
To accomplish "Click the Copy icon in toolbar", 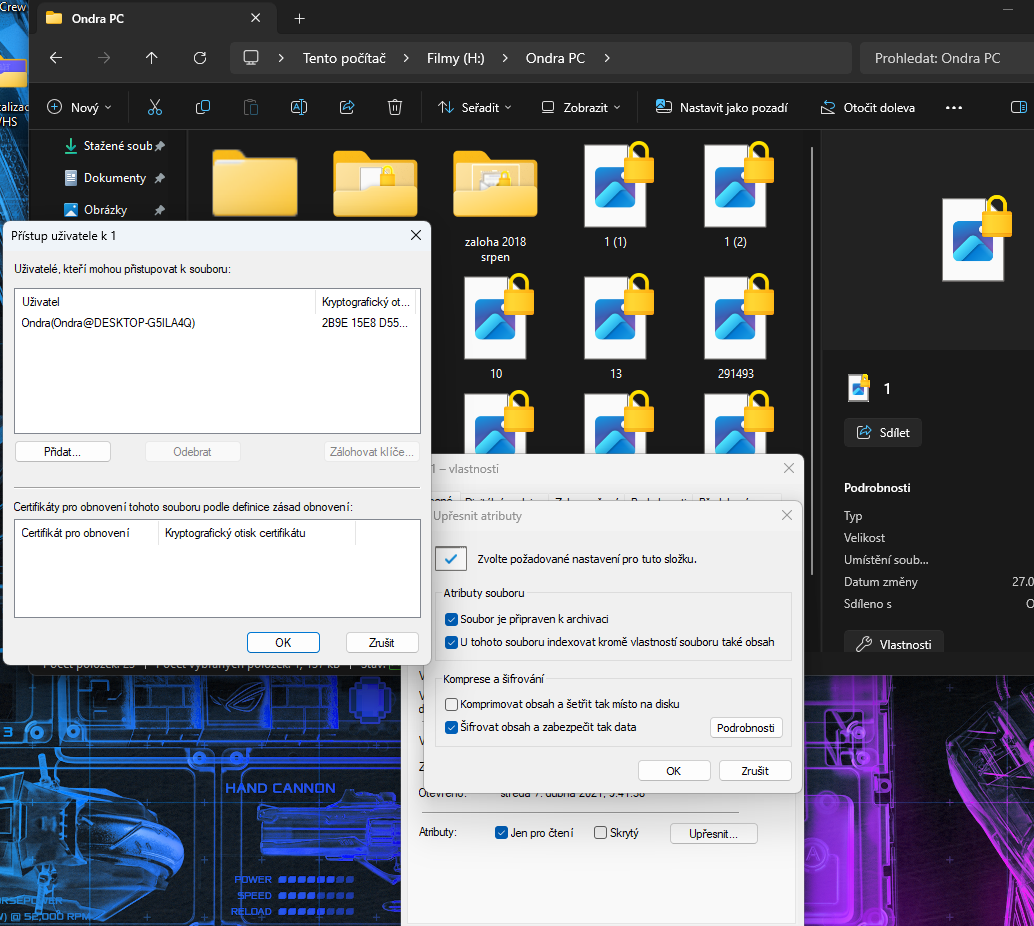I will coord(203,107).
